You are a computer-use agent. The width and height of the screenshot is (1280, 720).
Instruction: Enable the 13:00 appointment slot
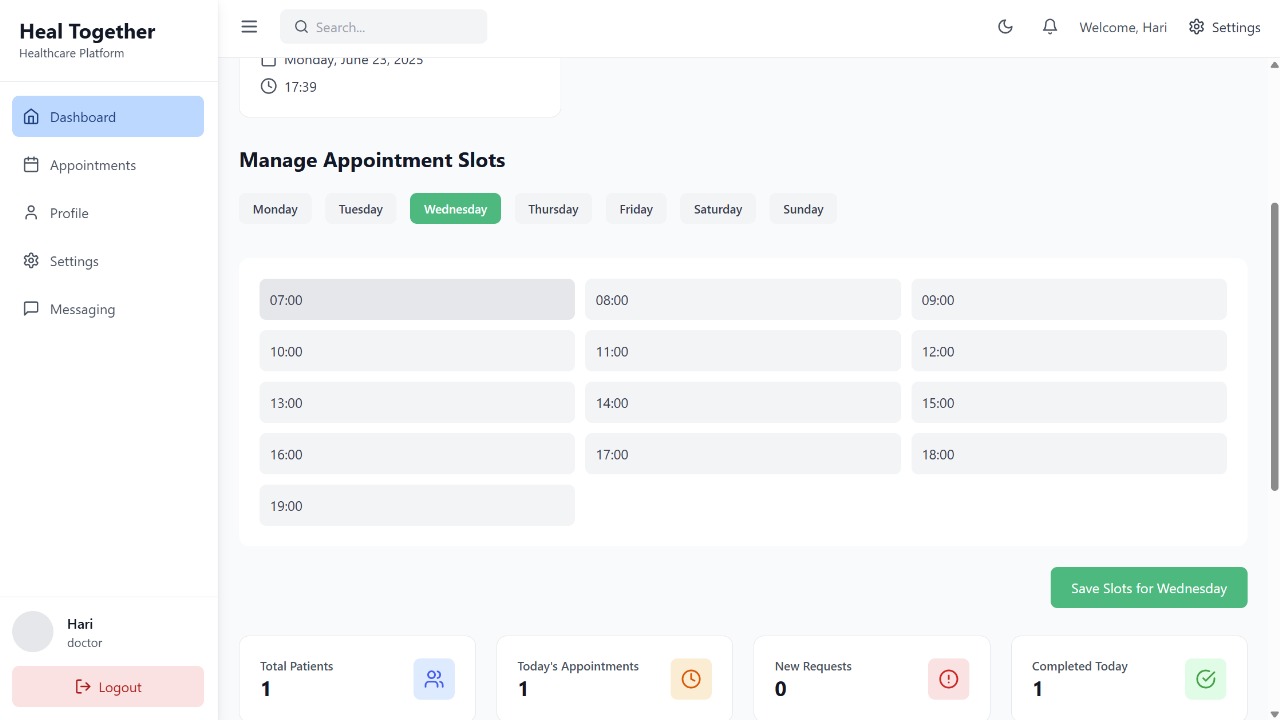pos(416,402)
